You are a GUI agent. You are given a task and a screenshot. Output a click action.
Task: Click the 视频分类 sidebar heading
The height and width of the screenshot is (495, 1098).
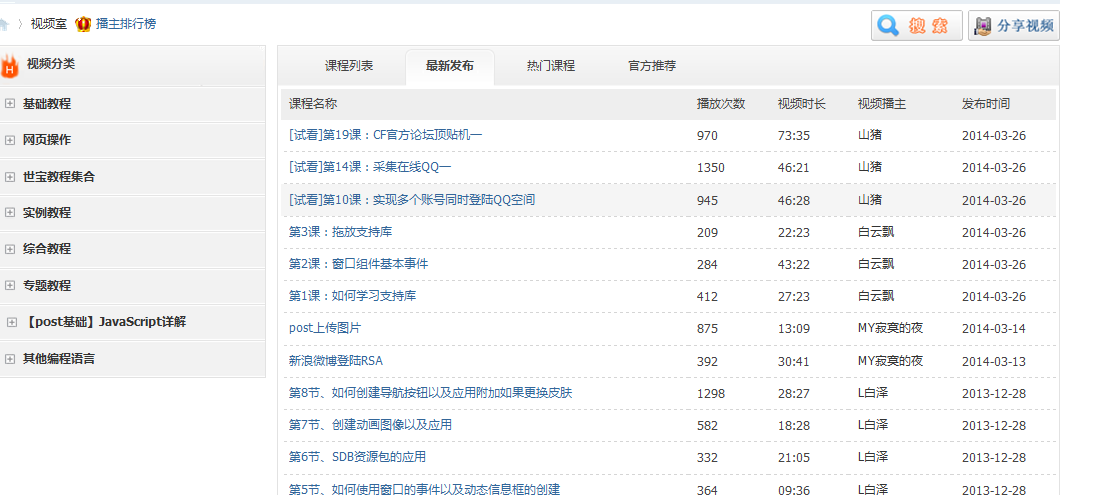[51, 64]
